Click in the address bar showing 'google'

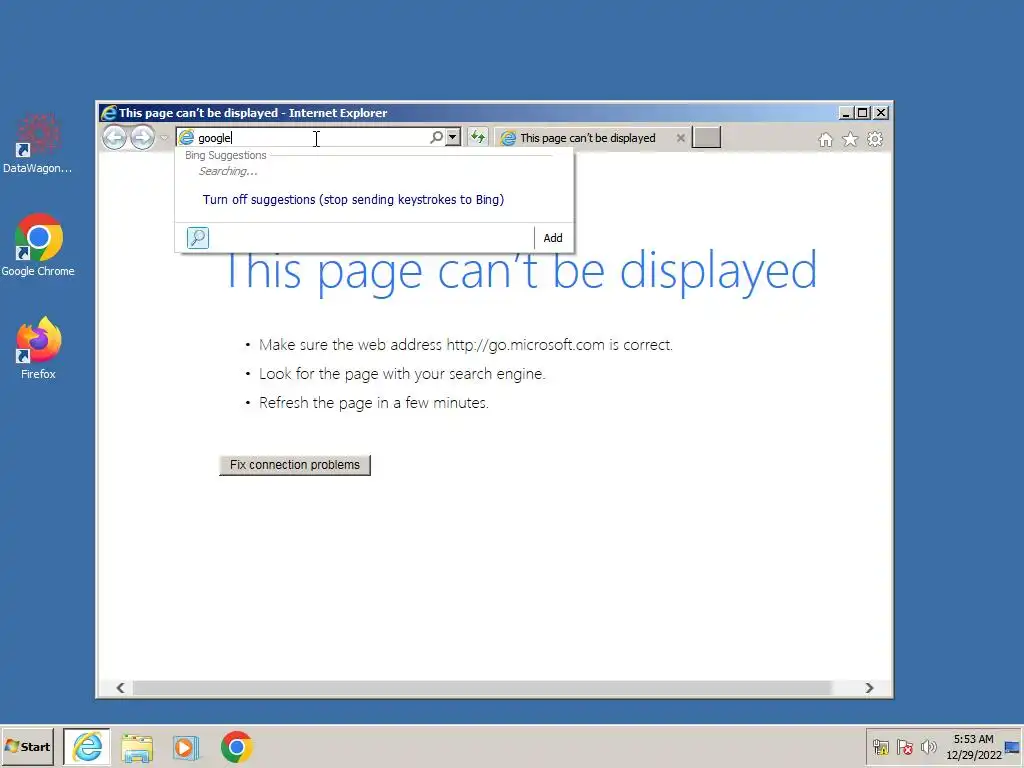point(312,138)
